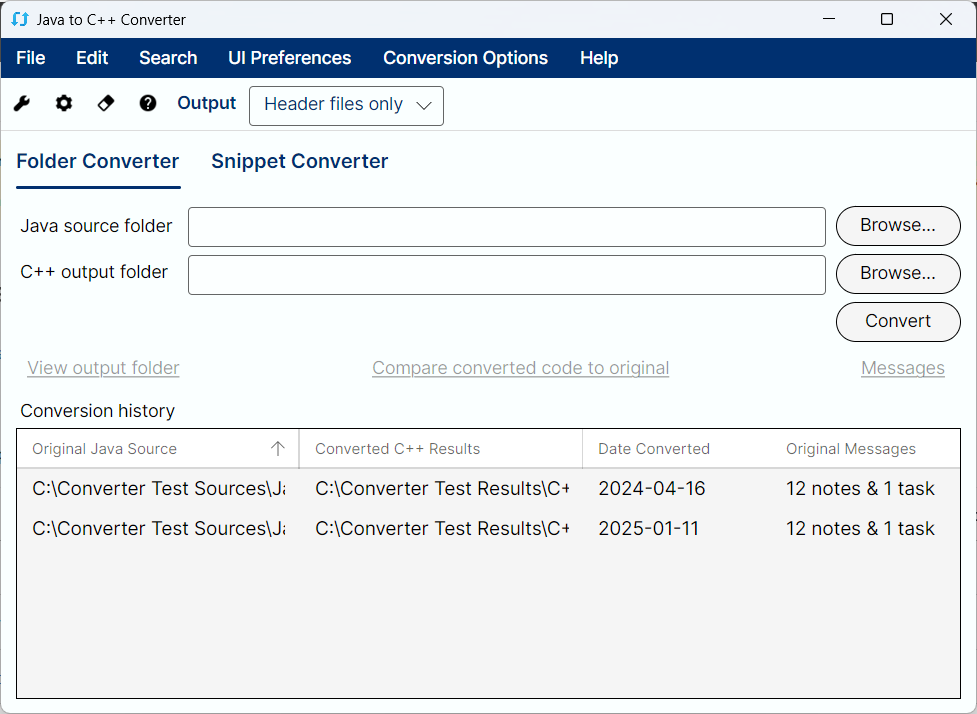The image size is (977, 714).
Task: Click the Convert button
Action: (x=898, y=321)
